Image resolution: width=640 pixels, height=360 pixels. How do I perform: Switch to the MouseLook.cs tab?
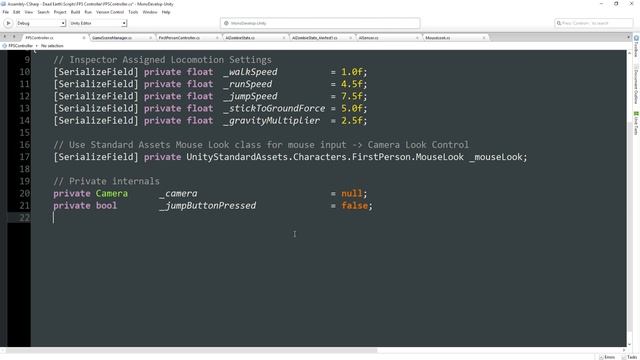[x=456, y=38]
